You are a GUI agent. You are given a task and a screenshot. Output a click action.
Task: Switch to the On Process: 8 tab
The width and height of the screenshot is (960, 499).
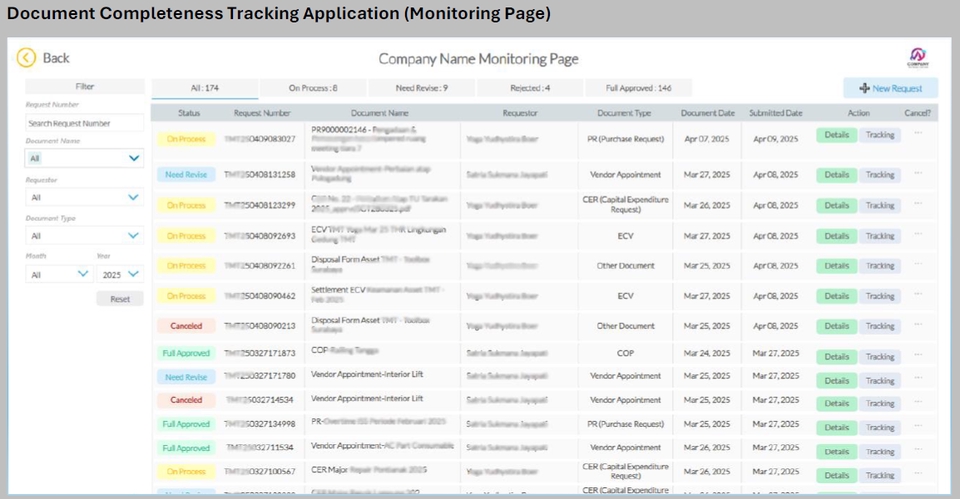tap(313, 88)
